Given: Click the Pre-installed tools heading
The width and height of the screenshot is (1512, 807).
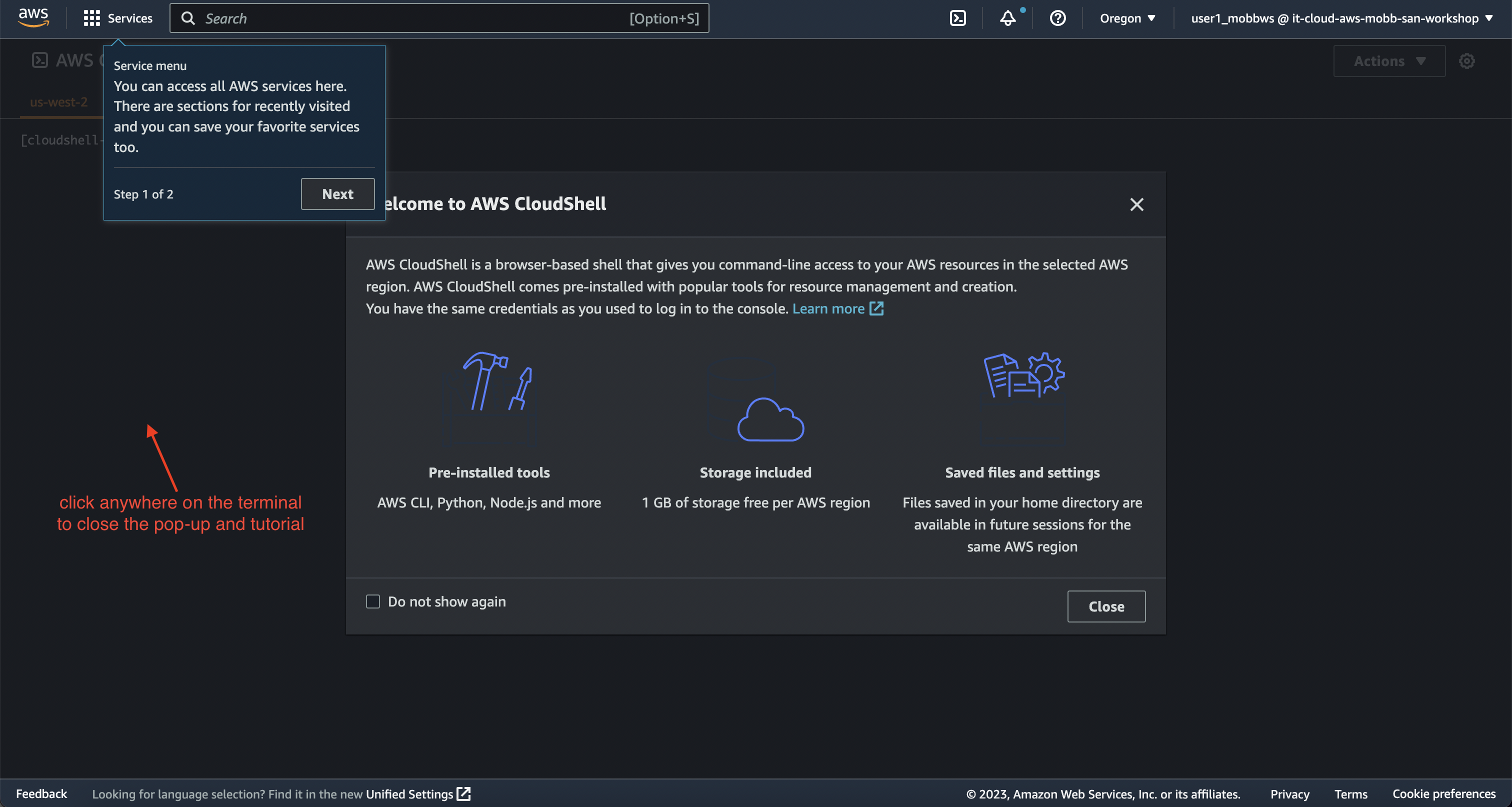Looking at the screenshot, I should [489, 472].
